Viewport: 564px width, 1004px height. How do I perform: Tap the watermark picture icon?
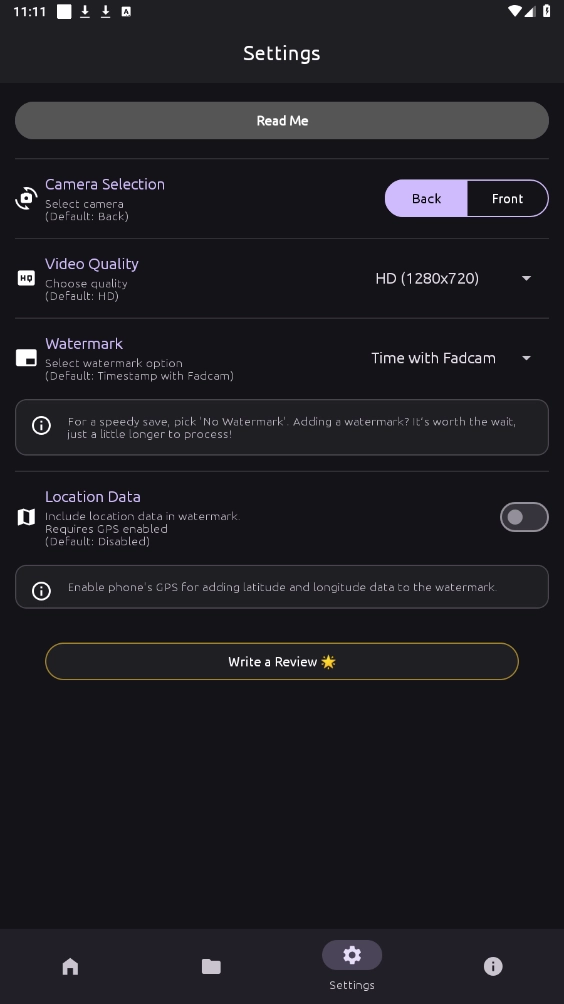click(x=26, y=358)
